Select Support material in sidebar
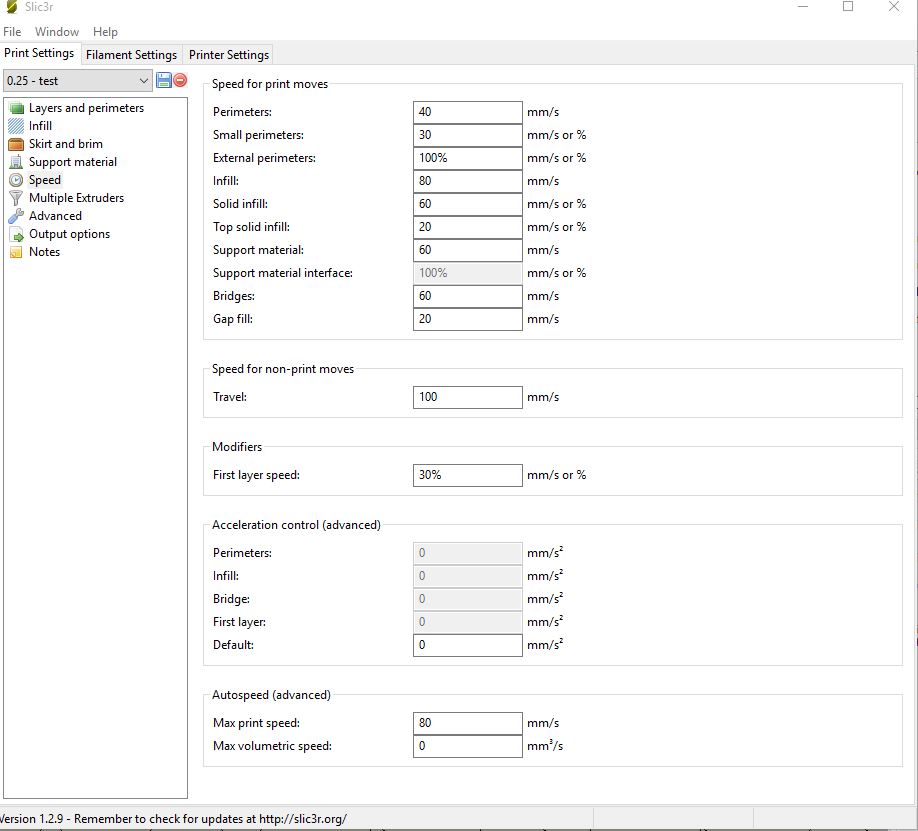 (x=72, y=162)
